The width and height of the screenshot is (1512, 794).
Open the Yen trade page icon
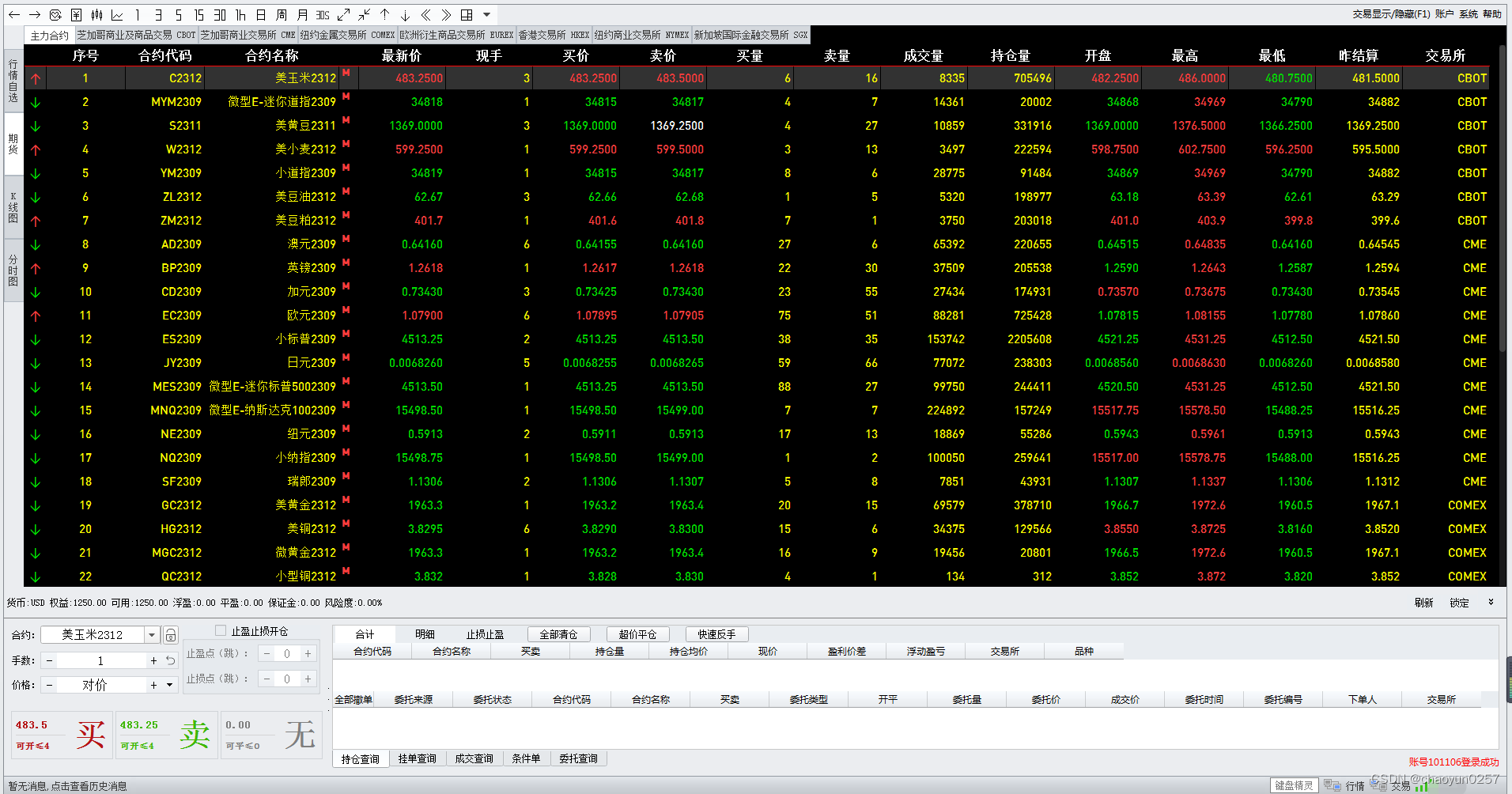(x=76, y=14)
